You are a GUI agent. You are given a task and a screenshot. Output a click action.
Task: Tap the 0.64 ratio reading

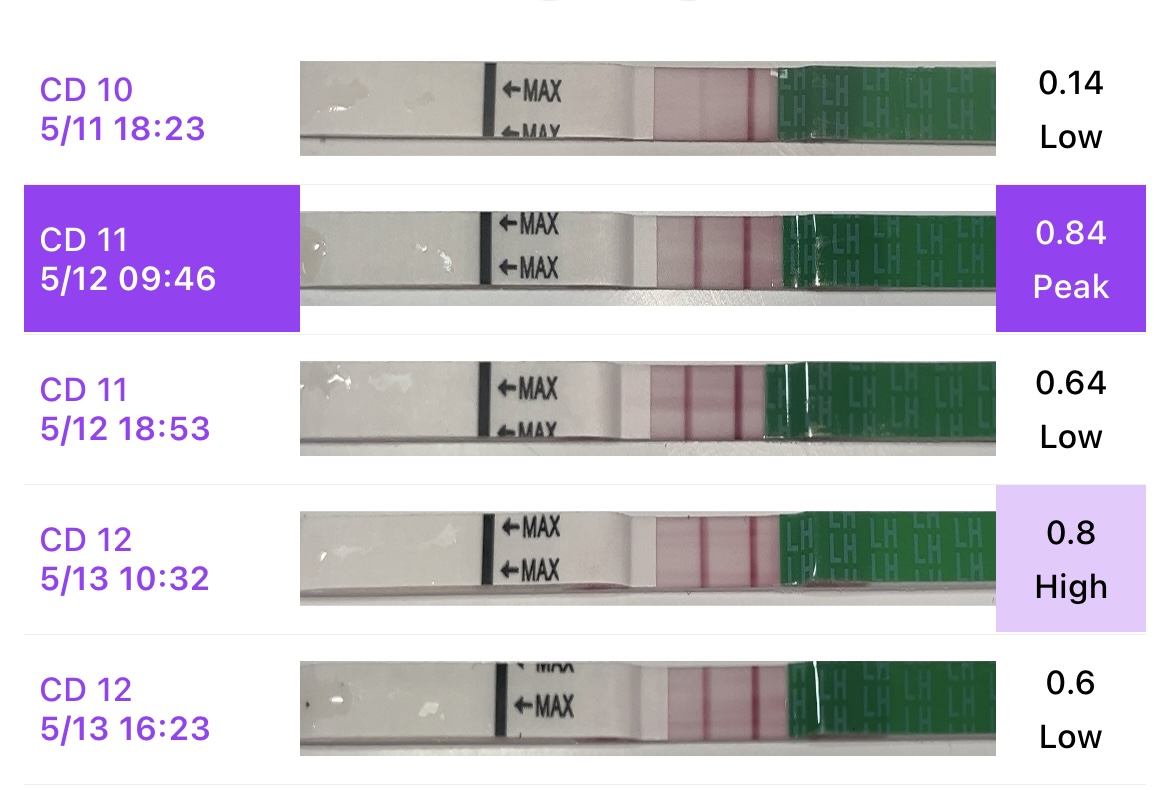(1071, 383)
